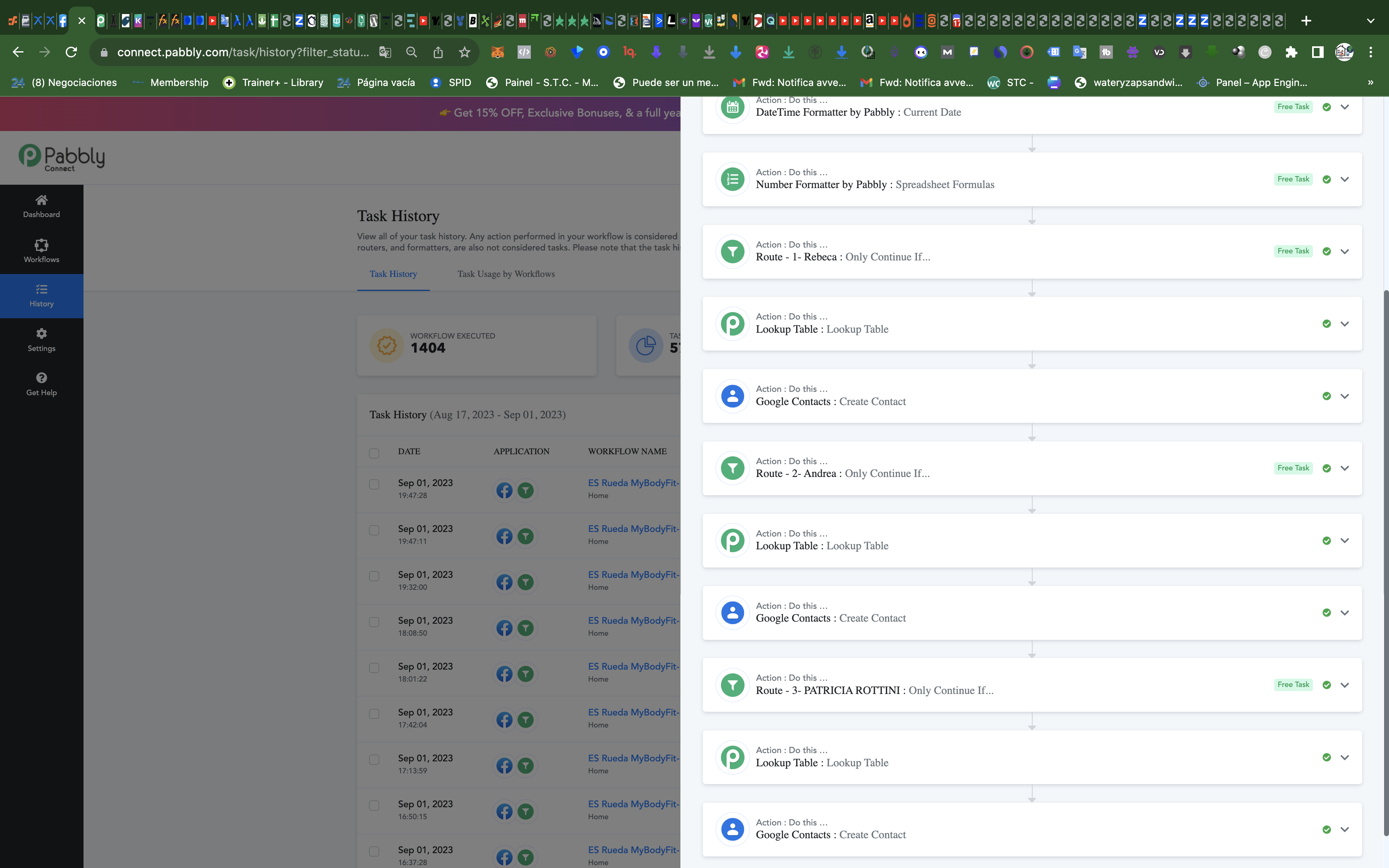Open the Settings gear in sidebar
Screen dimensions: 1389x868
tap(41, 334)
